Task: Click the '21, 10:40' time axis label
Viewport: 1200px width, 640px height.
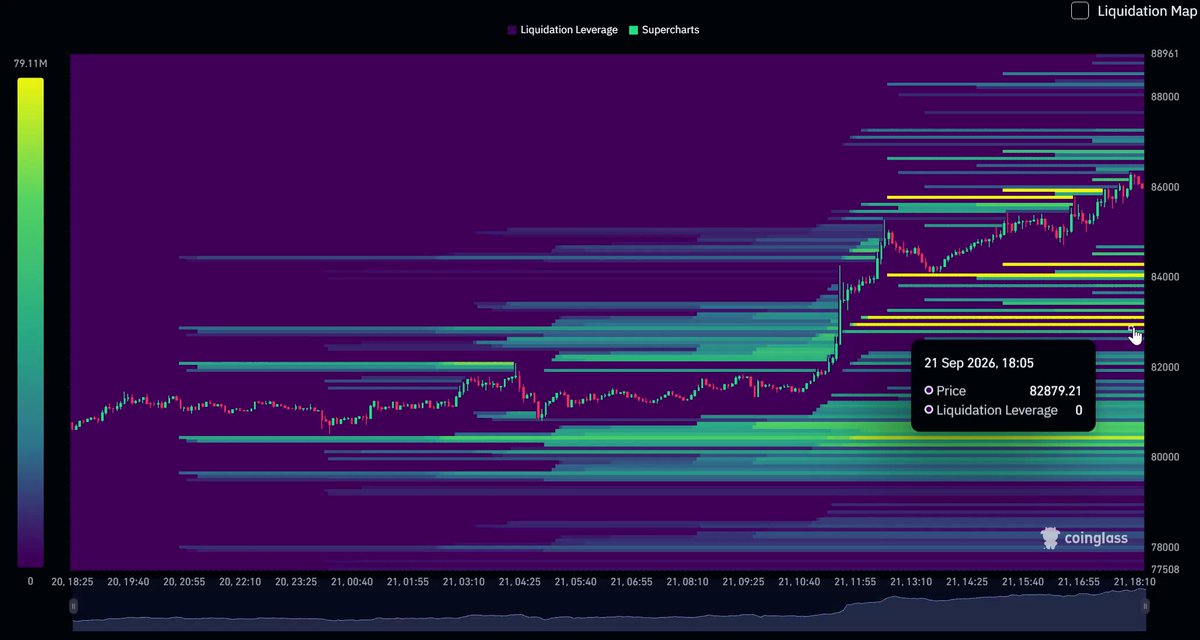Action: coord(800,581)
